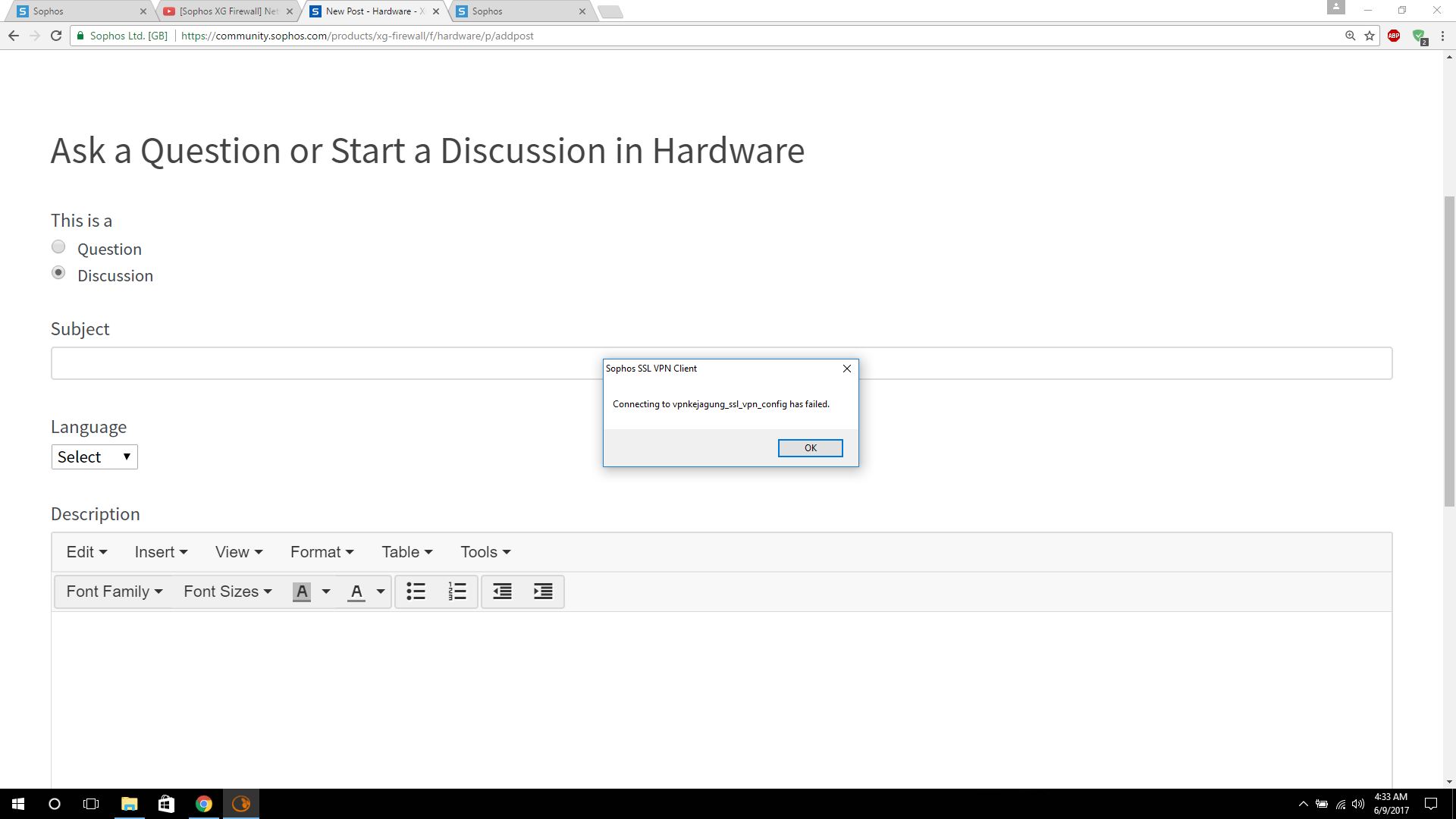1456x819 pixels.
Task: Open the Windows Start menu
Action: tap(18, 804)
